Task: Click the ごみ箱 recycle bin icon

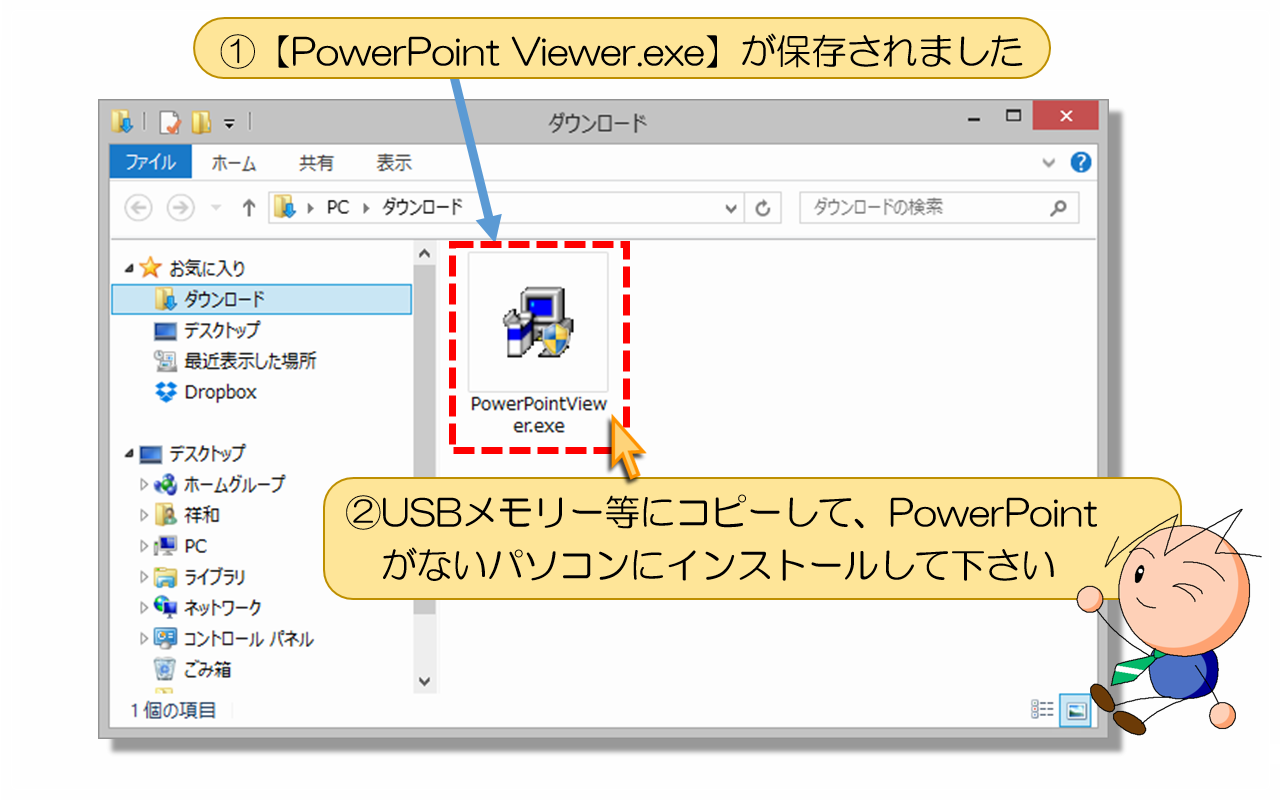Action: tap(165, 670)
